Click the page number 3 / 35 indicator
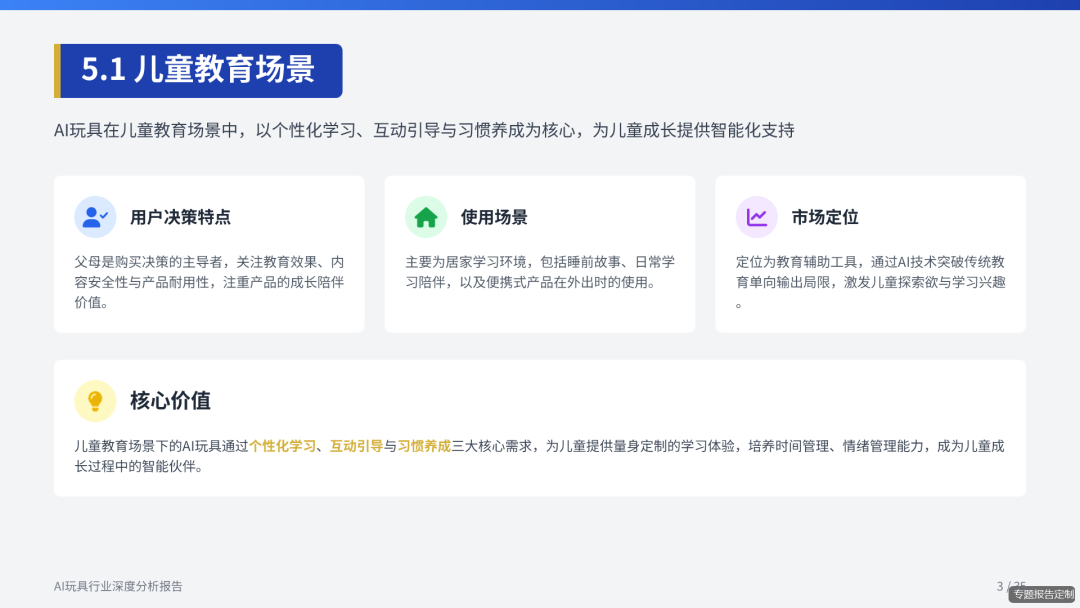This screenshot has width=1080, height=608. point(1010,586)
